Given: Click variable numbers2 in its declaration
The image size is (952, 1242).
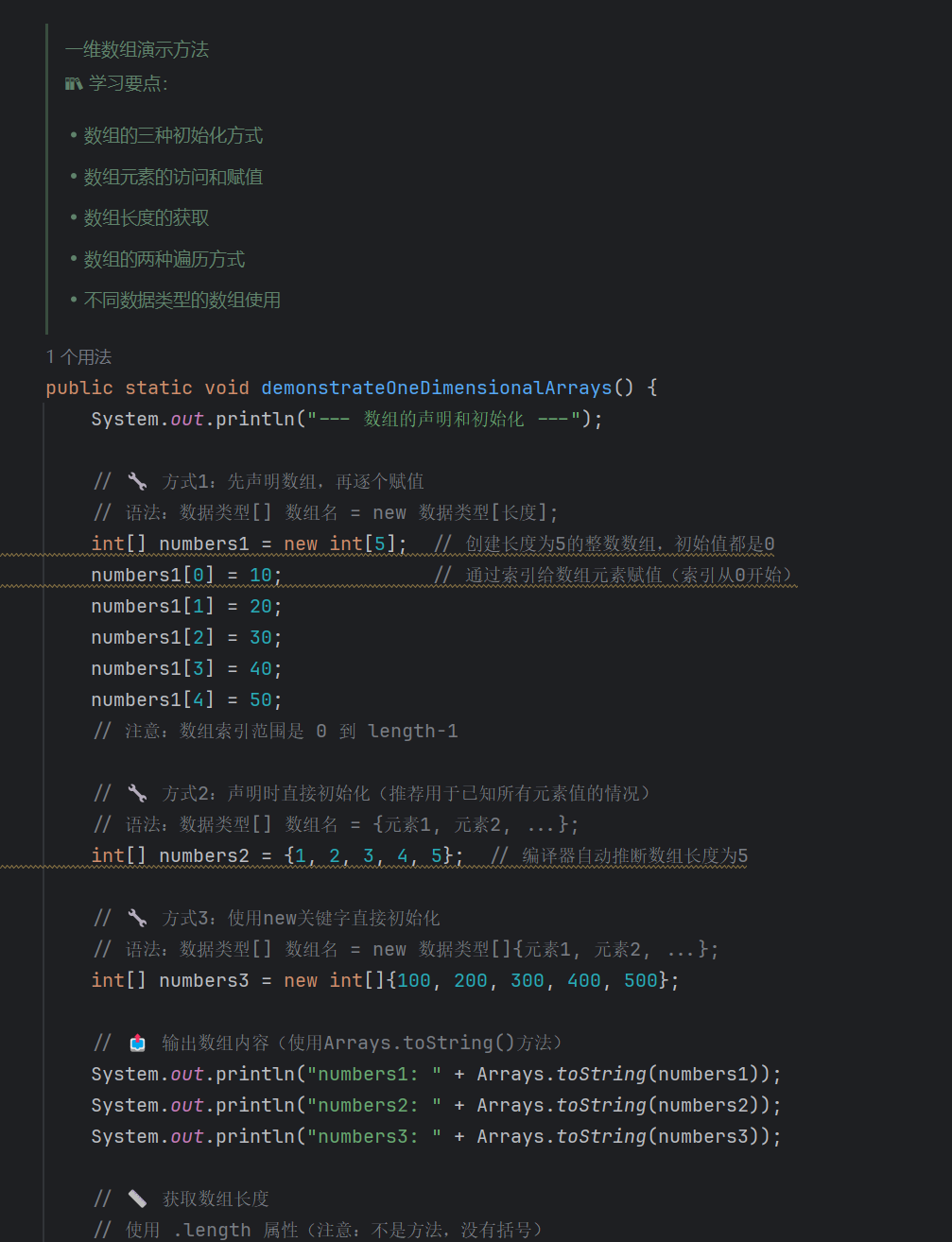Looking at the screenshot, I should point(204,855).
